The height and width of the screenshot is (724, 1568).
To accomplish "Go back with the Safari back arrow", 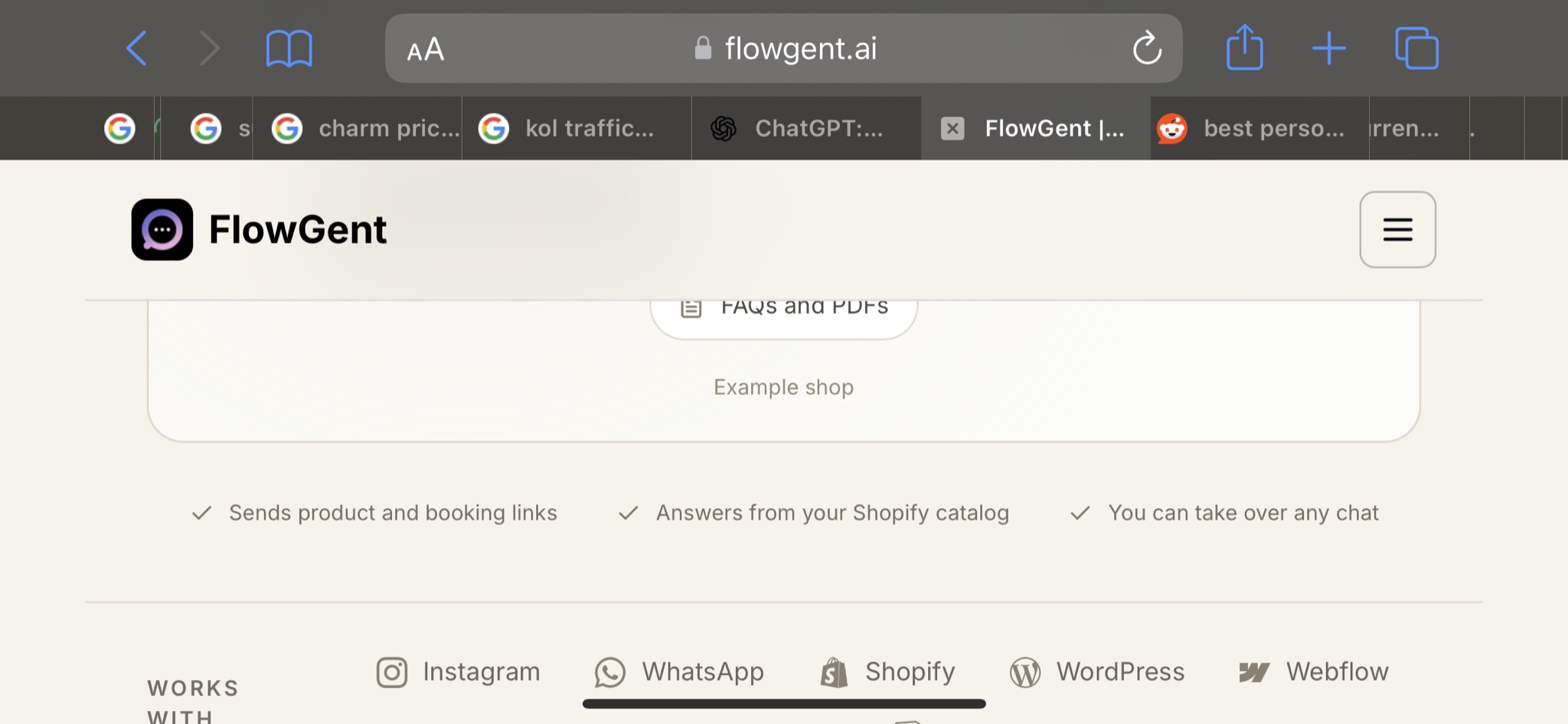I will pyautogui.click(x=136, y=49).
